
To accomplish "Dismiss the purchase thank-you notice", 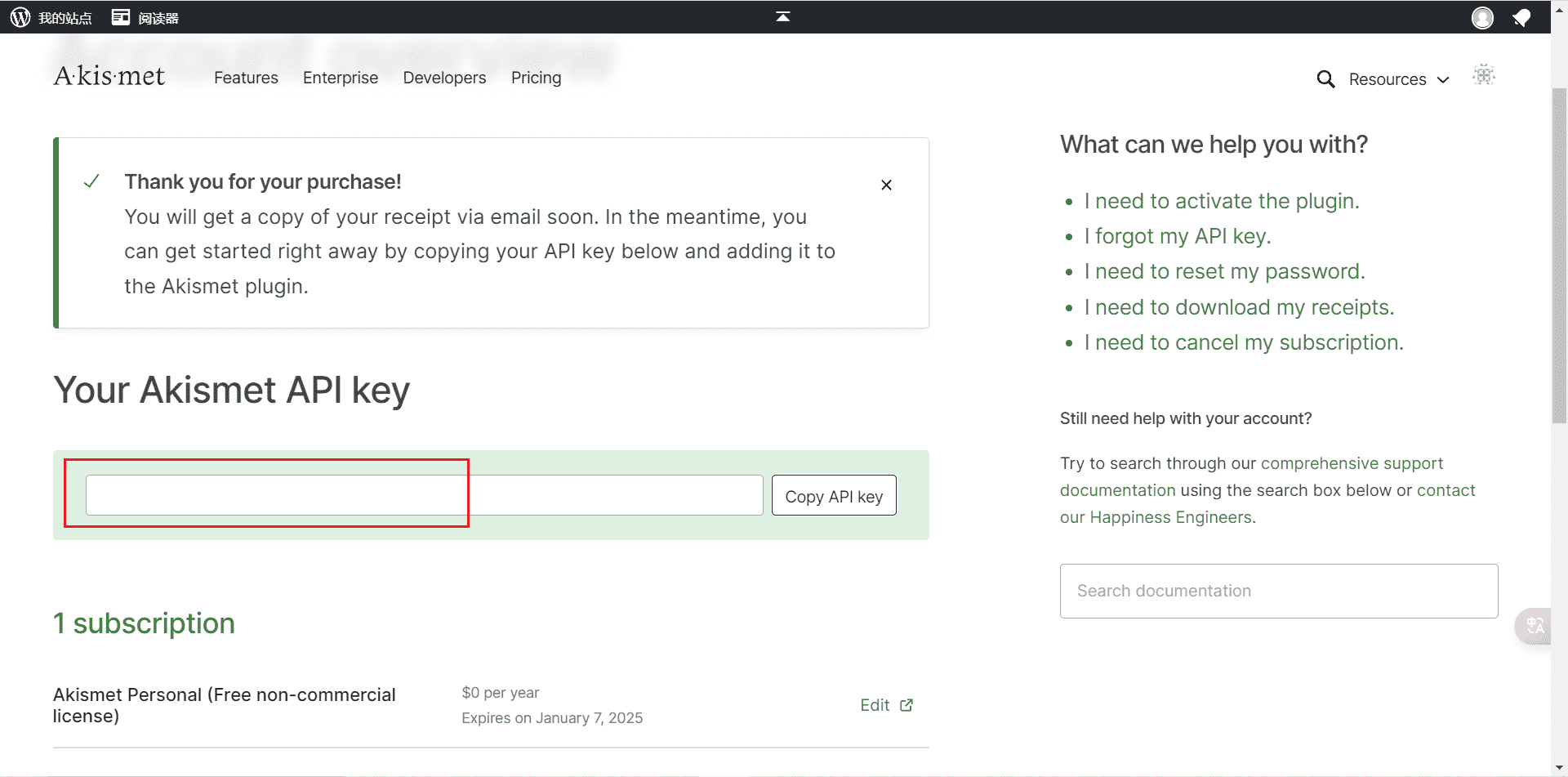I will pyautogui.click(x=886, y=185).
